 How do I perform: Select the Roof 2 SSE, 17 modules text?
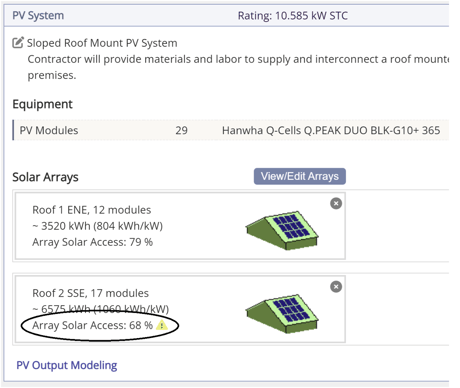90,293
